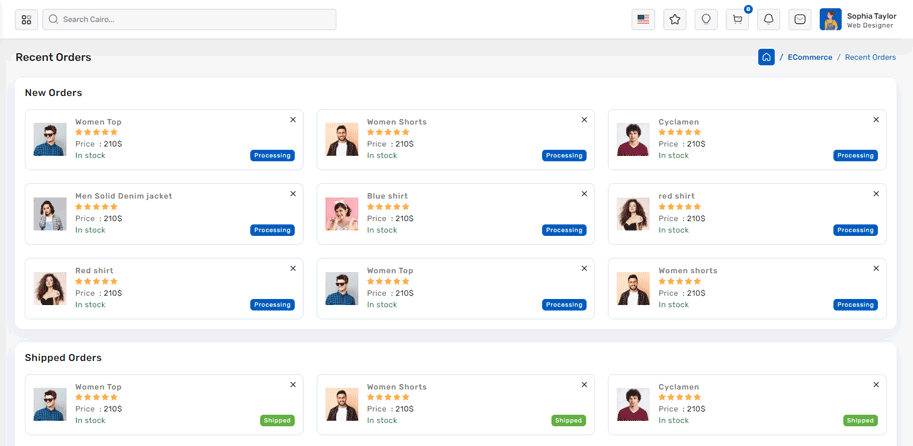Close the Cyclamen order in New Orders

pos(876,120)
